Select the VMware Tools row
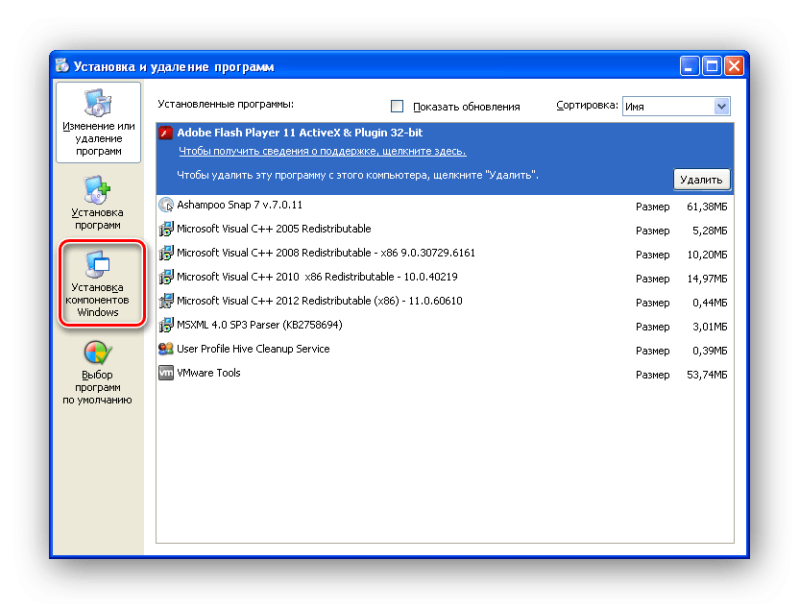The image size is (800, 609). pos(445,373)
